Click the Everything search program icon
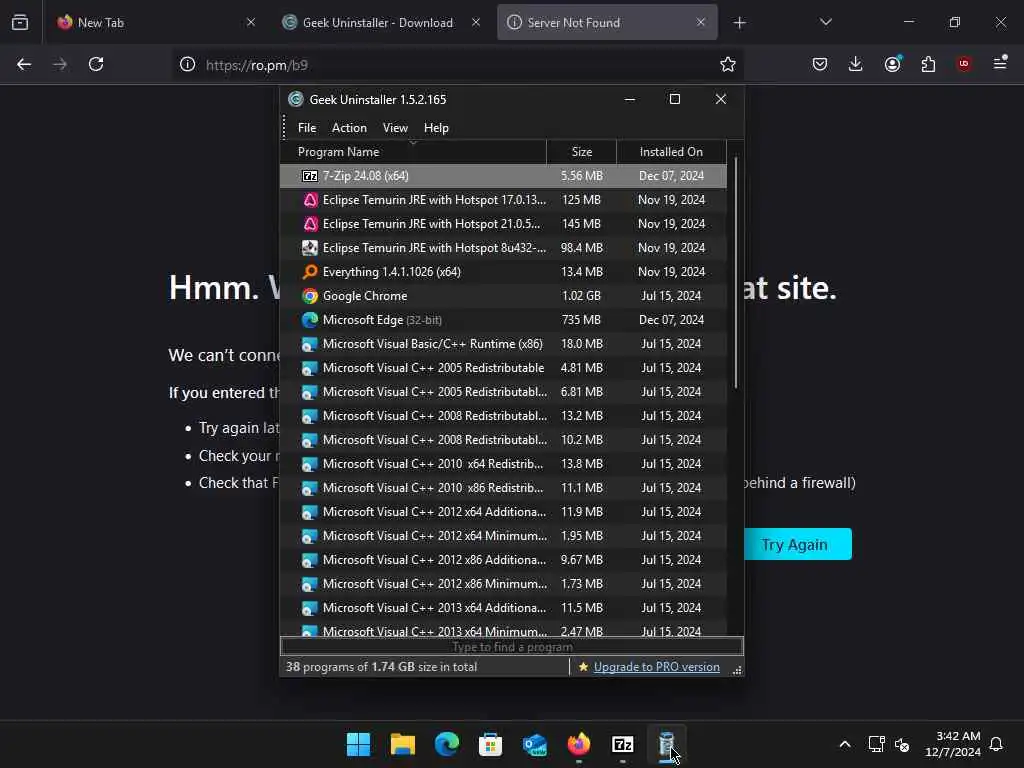Screen dimensions: 1024x768 (x=310, y=272)
